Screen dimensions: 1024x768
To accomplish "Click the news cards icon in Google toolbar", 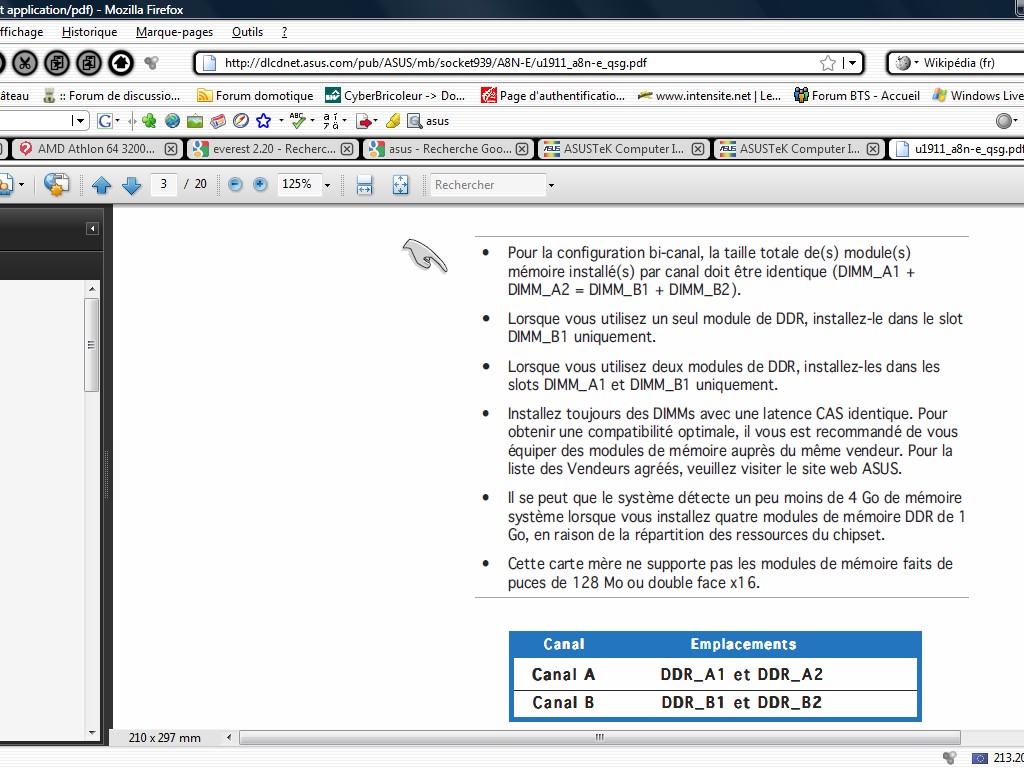I will pyautogui.click(x=218, y=121).
